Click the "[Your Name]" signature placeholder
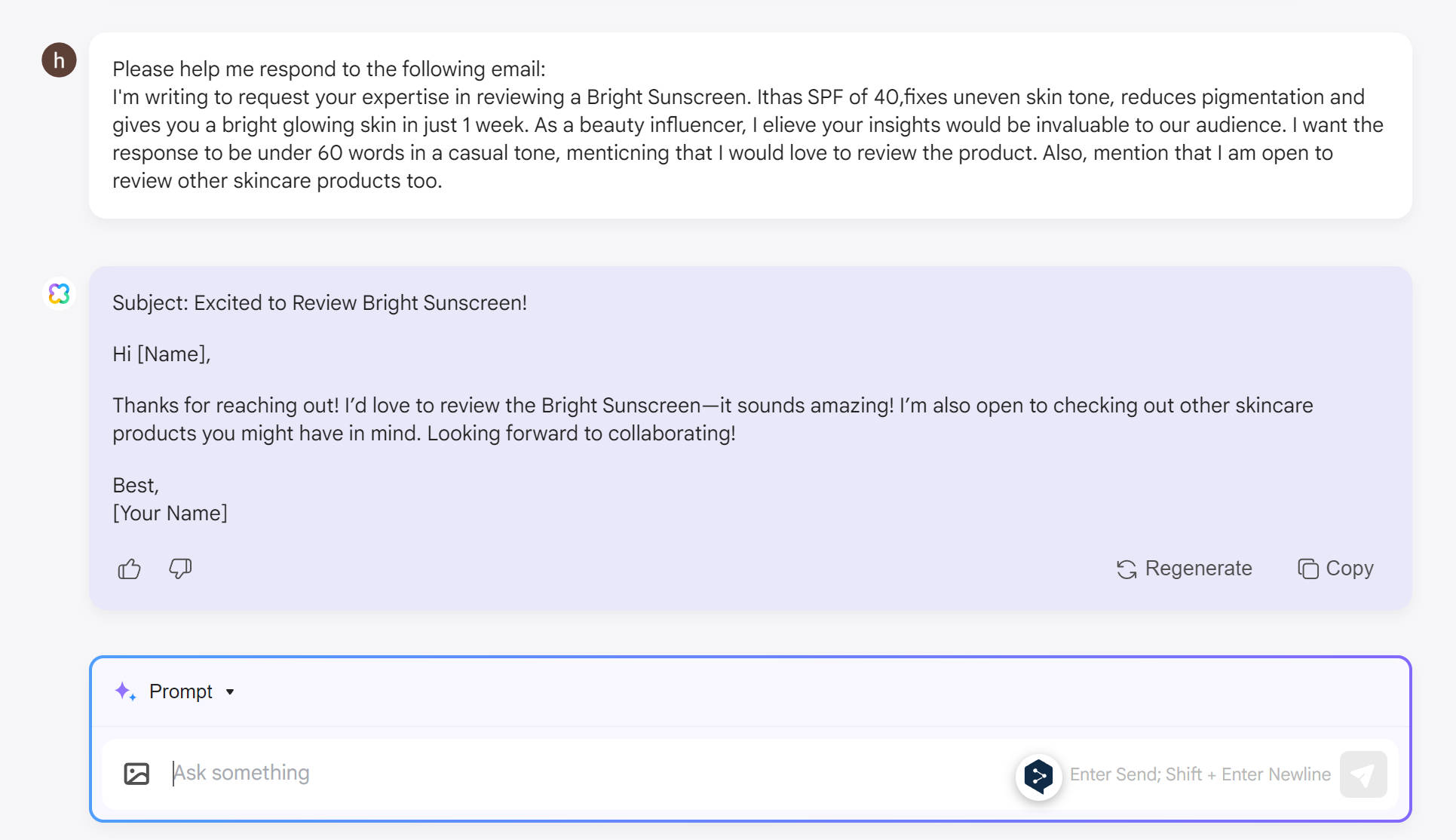Image resolution: width=1456 pixels, height=840 pixels. point(170,514)
